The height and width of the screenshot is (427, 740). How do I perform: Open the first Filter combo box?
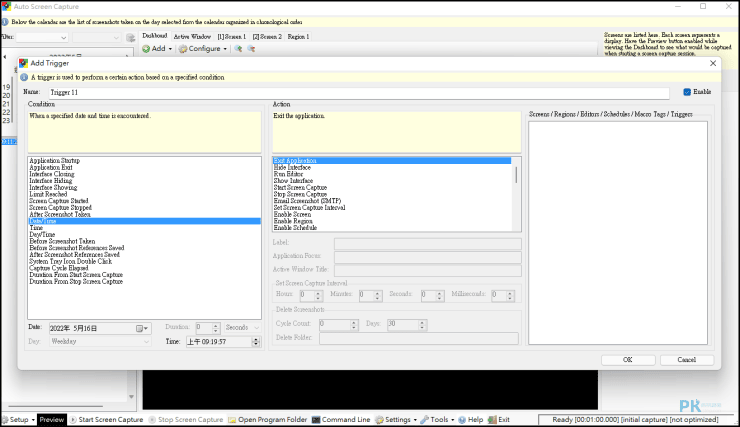(42, 37)
